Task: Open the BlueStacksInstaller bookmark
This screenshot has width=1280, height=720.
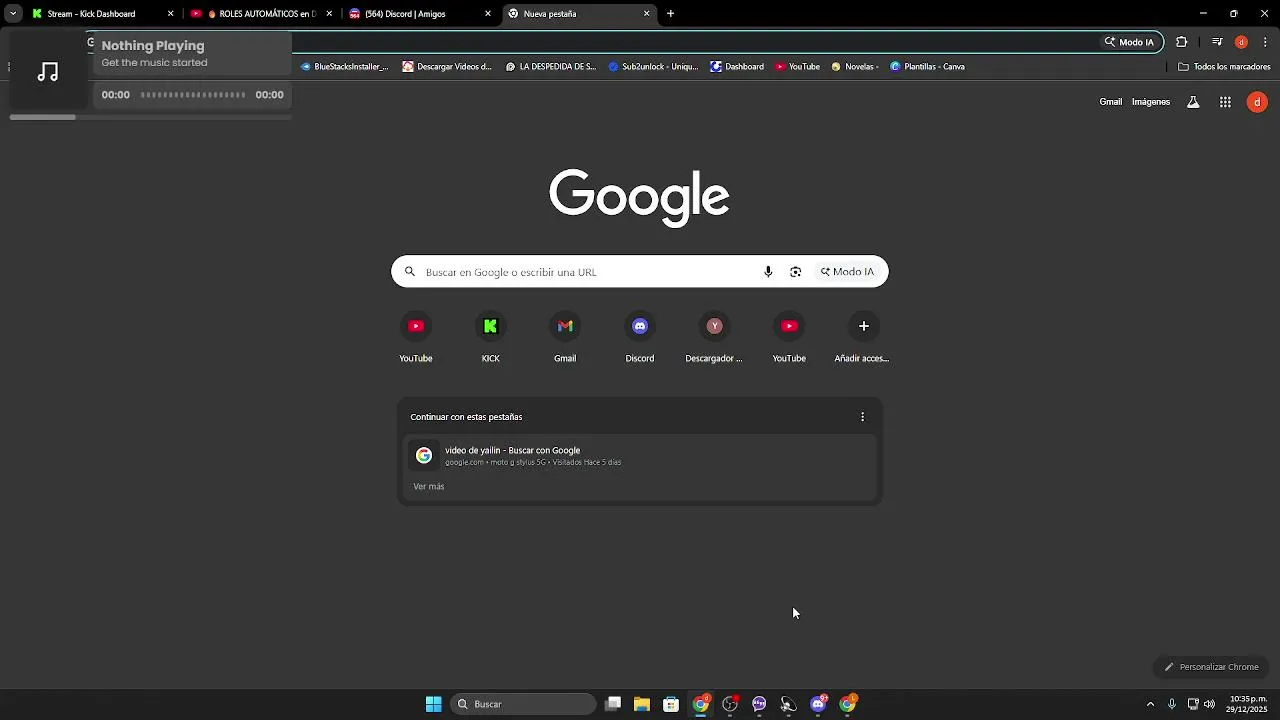Action: click(x=344, y=67)
